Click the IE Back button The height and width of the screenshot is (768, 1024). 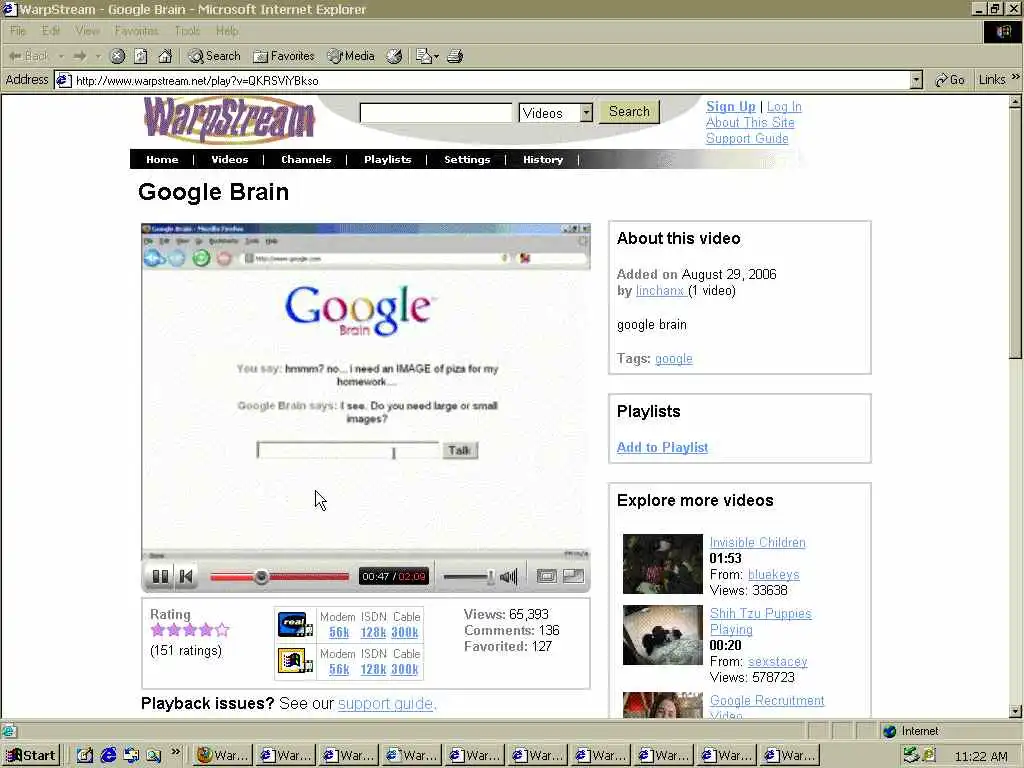29,56
